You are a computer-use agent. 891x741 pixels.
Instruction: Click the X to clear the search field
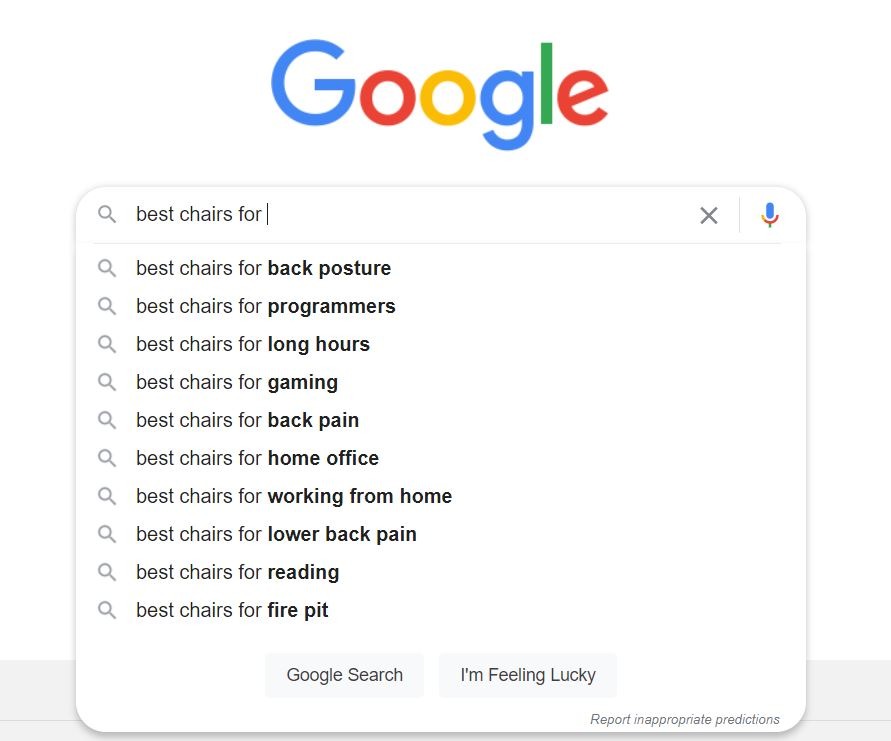[x=709, y=214]
